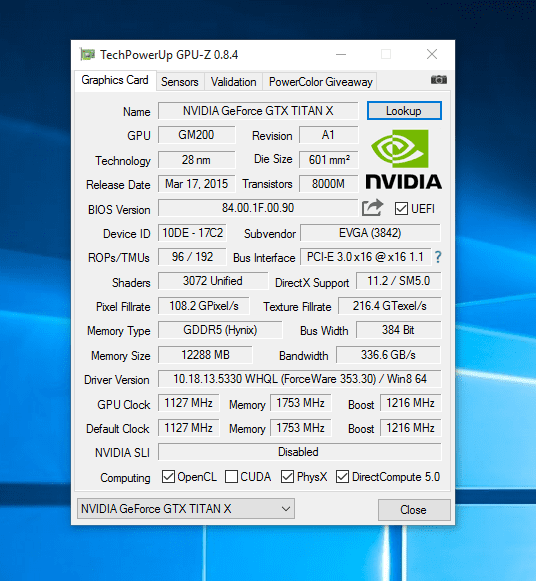
Task: Click the Default Clock row Boost 1216 MHz
Action: tap(410, 428)
